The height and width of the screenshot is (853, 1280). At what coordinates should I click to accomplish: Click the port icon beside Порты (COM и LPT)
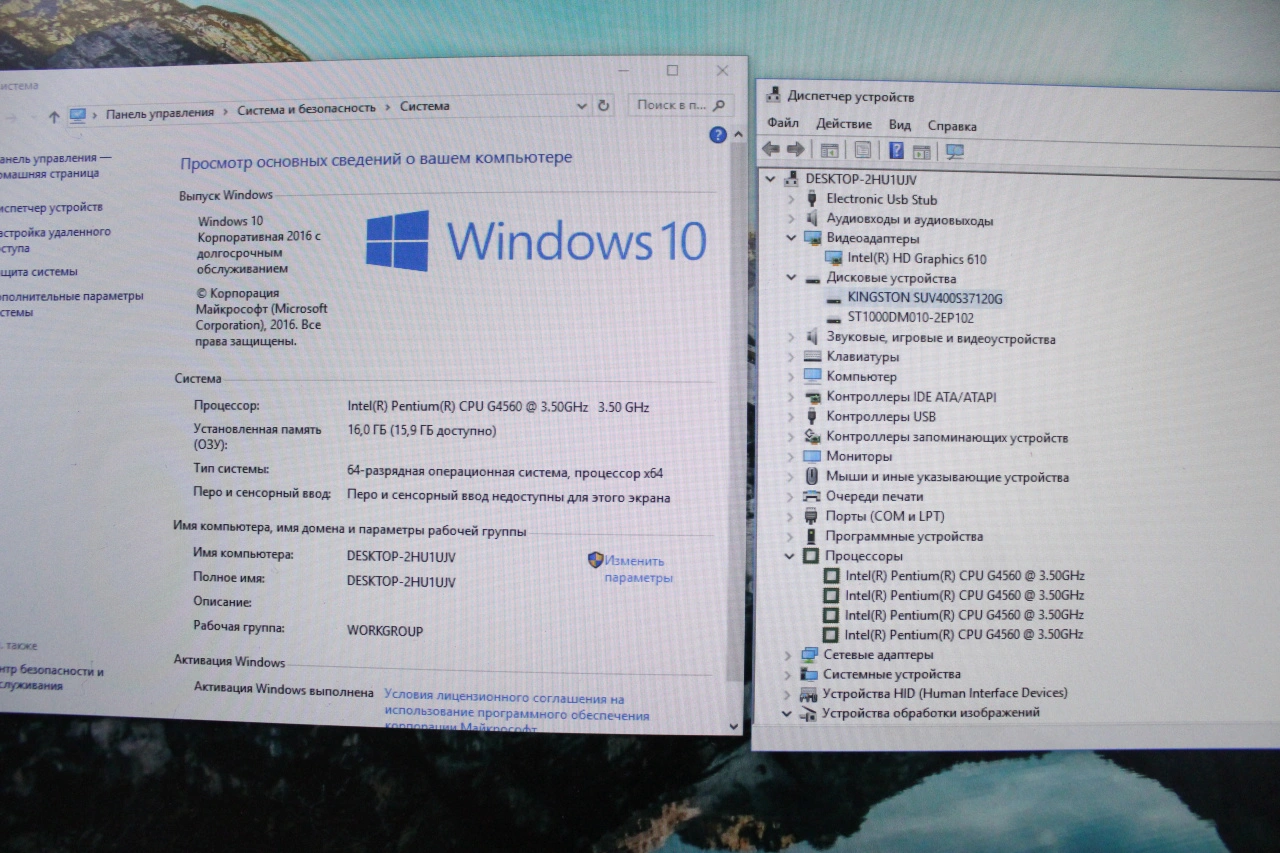pyautogui.click(x=812, y=516)
